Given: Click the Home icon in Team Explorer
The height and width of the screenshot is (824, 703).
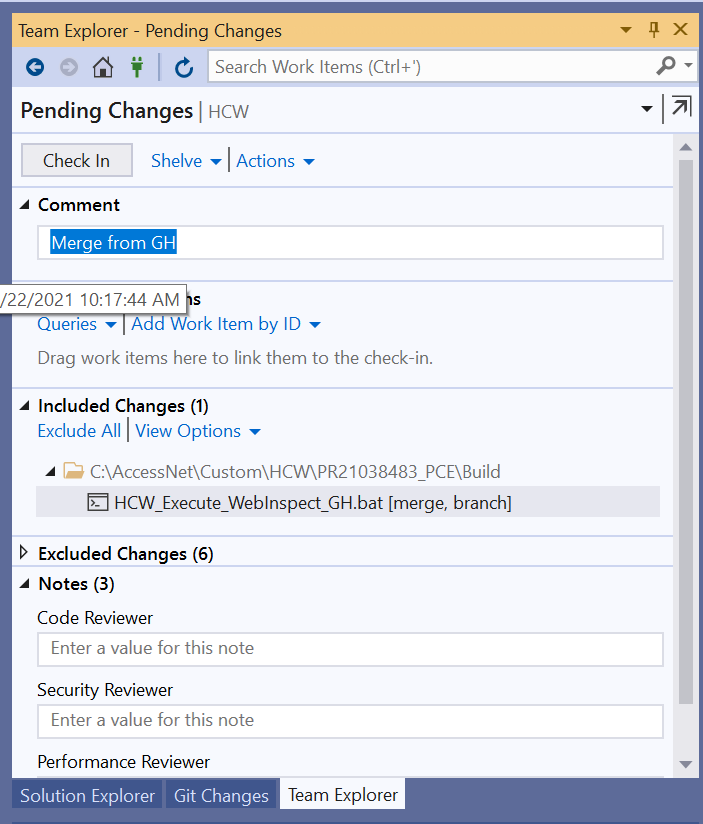Looking at the screenshot, I should [x=103, y=67].
